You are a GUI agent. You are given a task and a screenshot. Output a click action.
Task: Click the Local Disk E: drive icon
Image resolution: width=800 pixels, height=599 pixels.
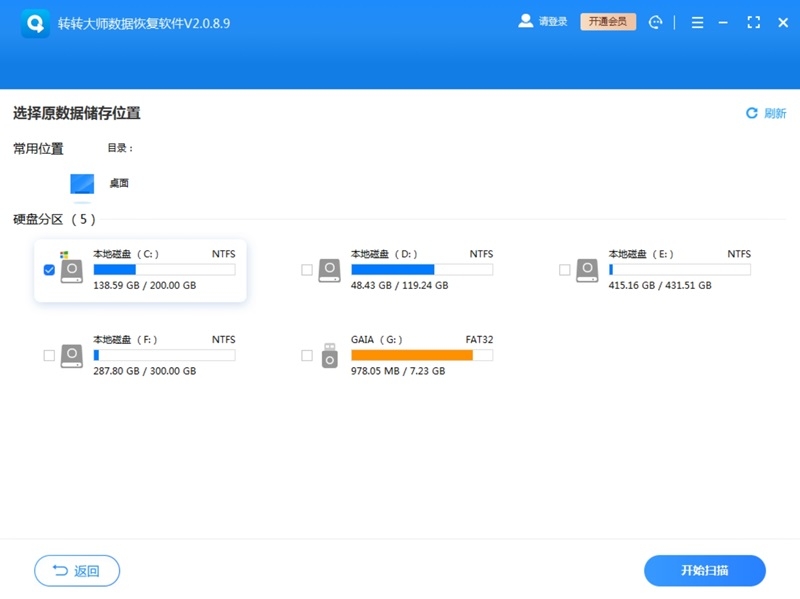585,269
